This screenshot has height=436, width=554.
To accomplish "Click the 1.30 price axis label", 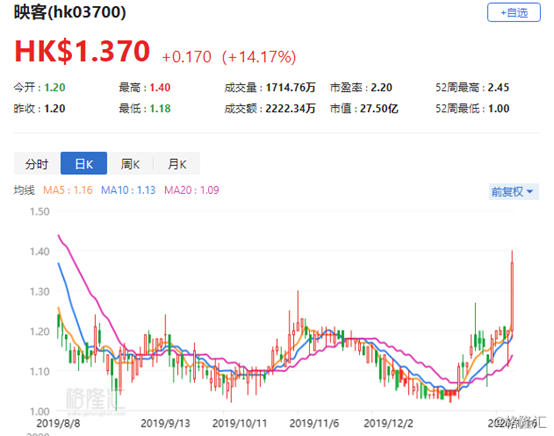I will tap(40, 291).
